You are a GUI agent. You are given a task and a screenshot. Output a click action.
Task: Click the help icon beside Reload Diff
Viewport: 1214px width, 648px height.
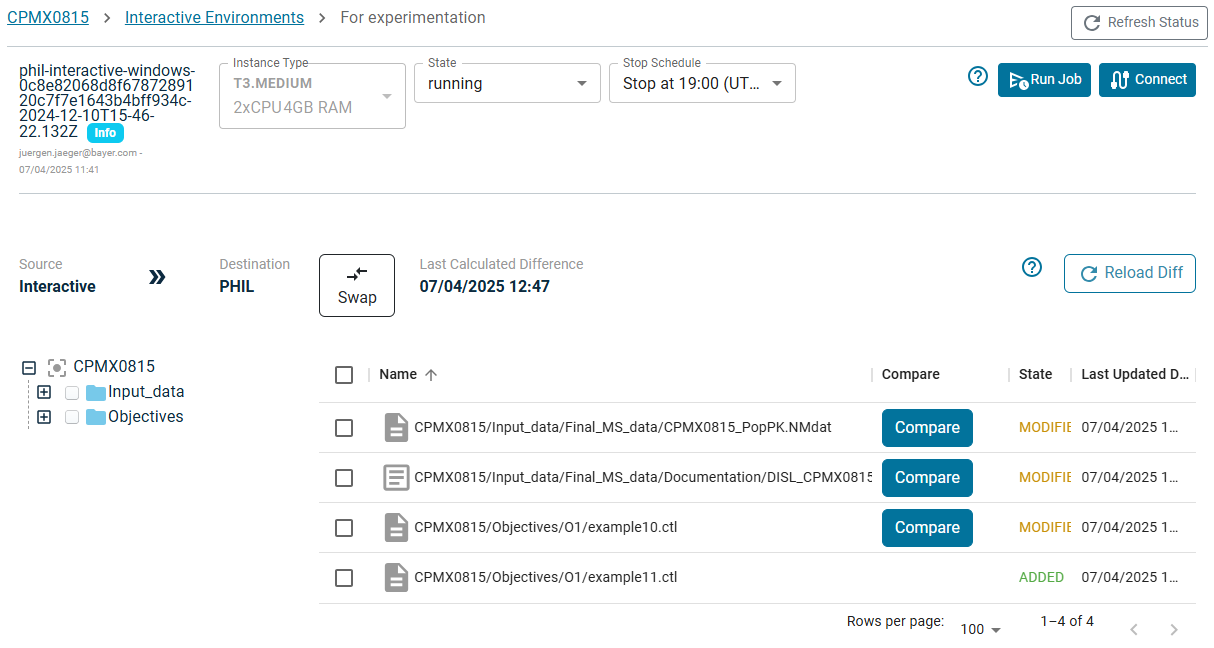coord(1032,267)
